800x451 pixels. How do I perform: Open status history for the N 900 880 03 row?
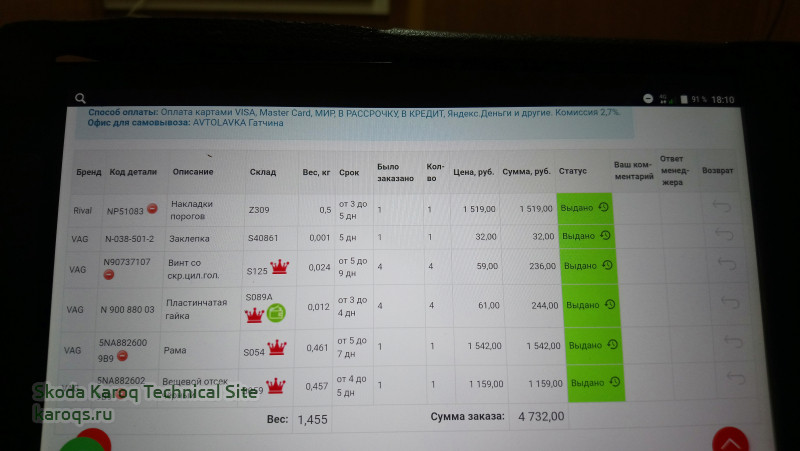point(608,304)
